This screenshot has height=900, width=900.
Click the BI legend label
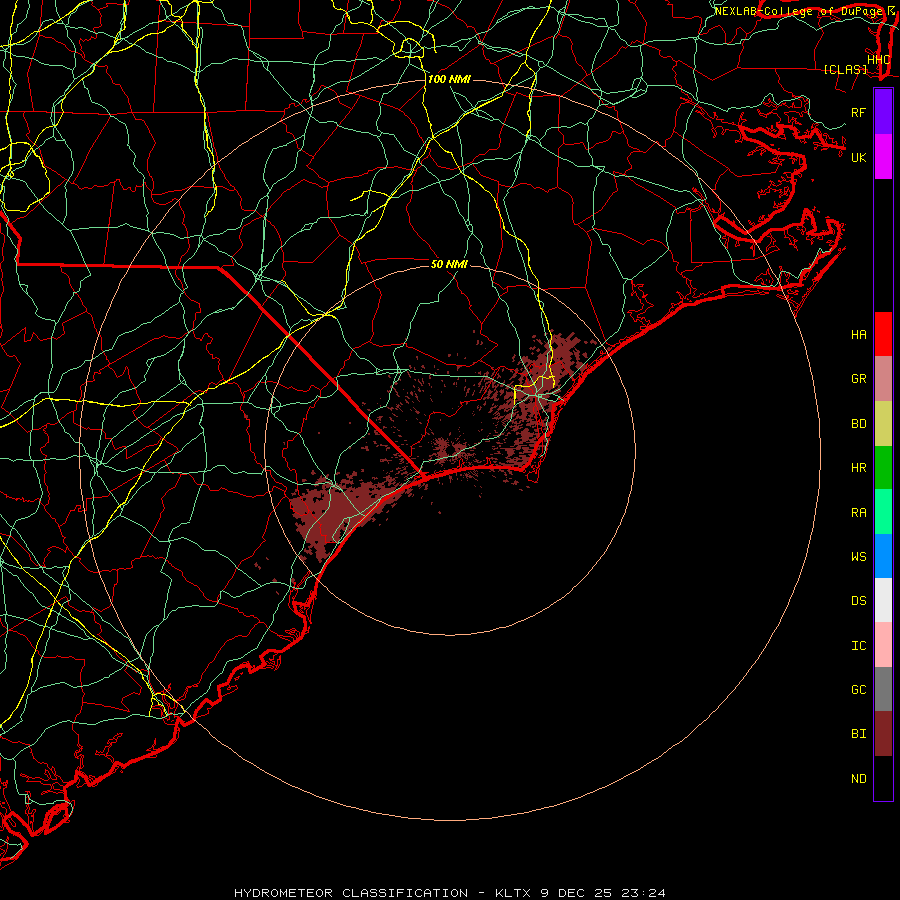(858, 734)
